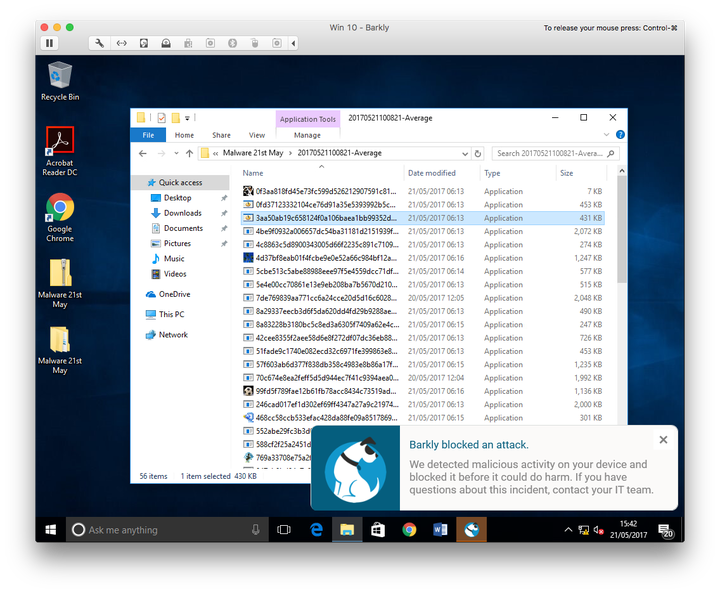Open VM settings wrench icon
720x593 pixels.
click(x=99, y=43)
